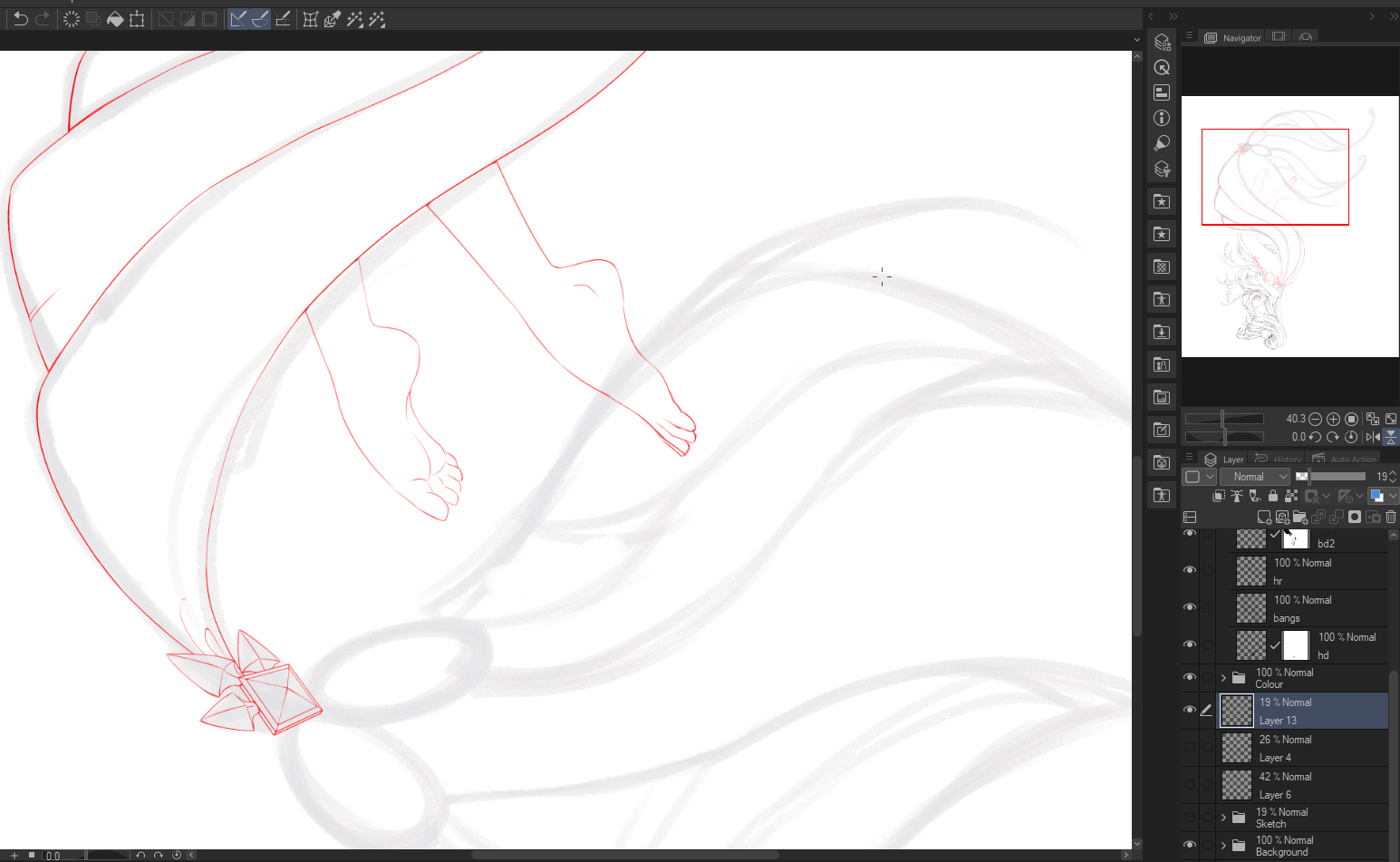Click the Fill bucket icon in the toolbar
The width and height of the screenshot is (1400, 862).
point(115,19)
